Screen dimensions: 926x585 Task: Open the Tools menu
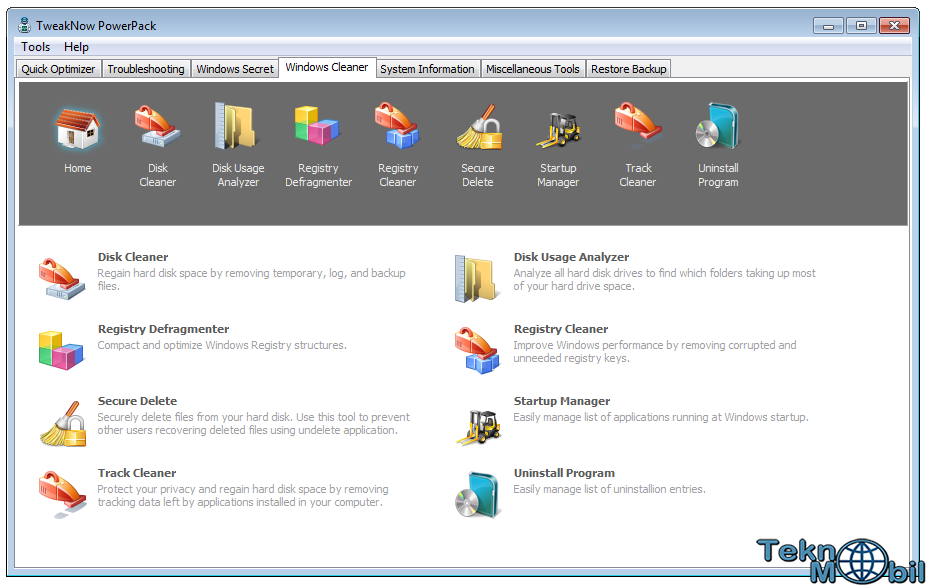(35, 47)
